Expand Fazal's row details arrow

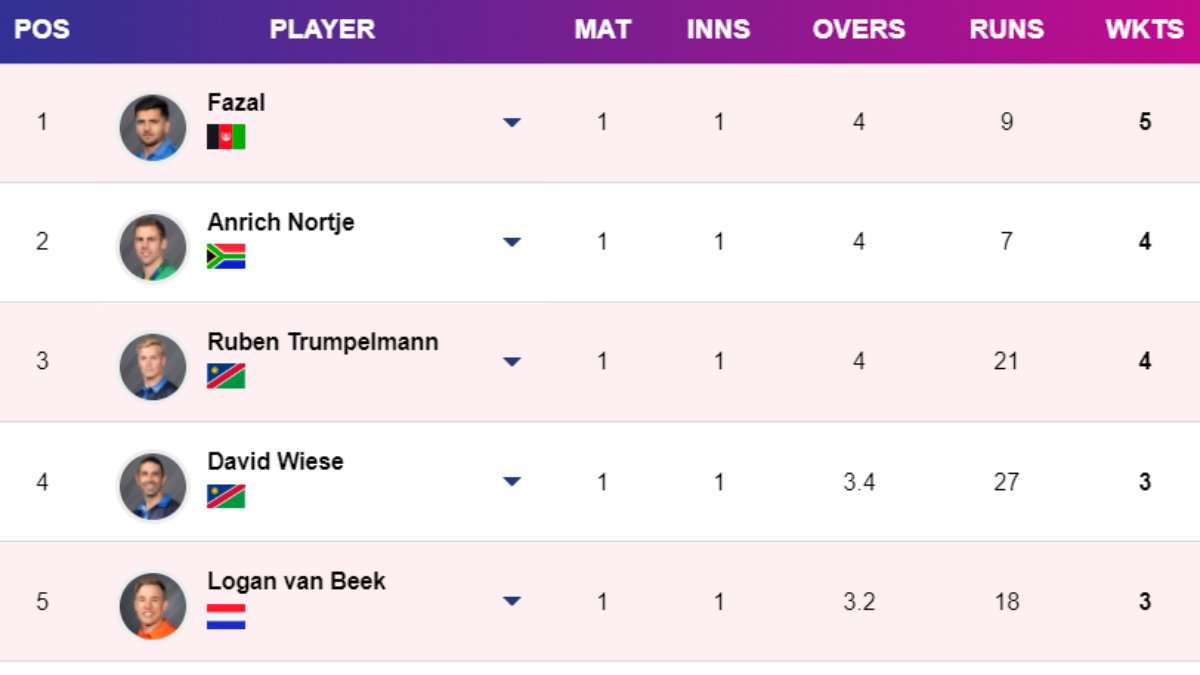[512, 122]
